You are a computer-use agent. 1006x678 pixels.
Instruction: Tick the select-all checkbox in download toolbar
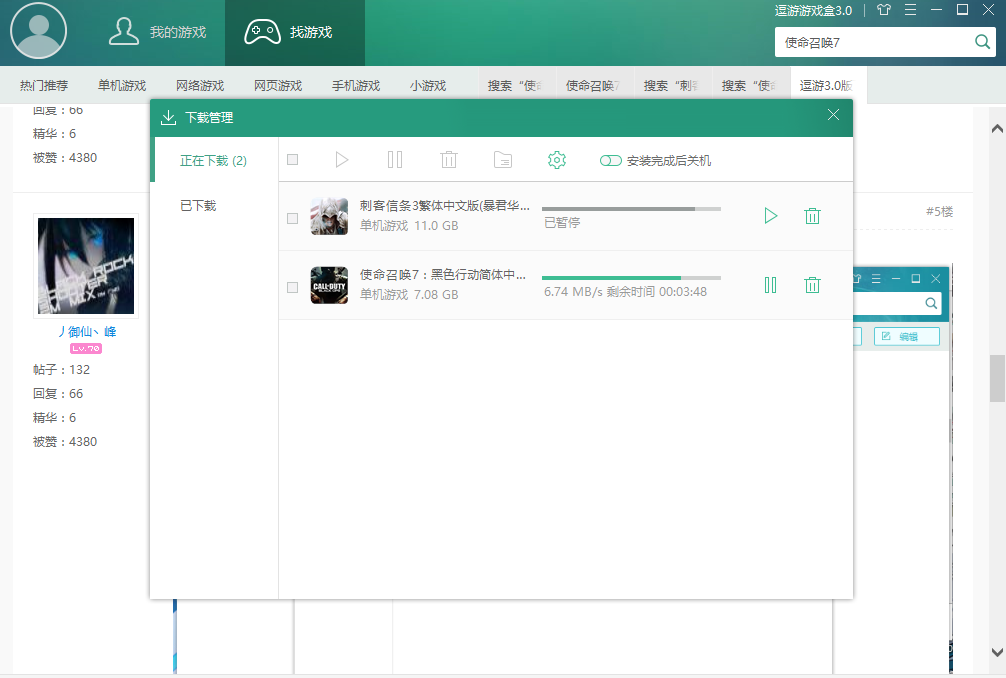pos(293,160)
